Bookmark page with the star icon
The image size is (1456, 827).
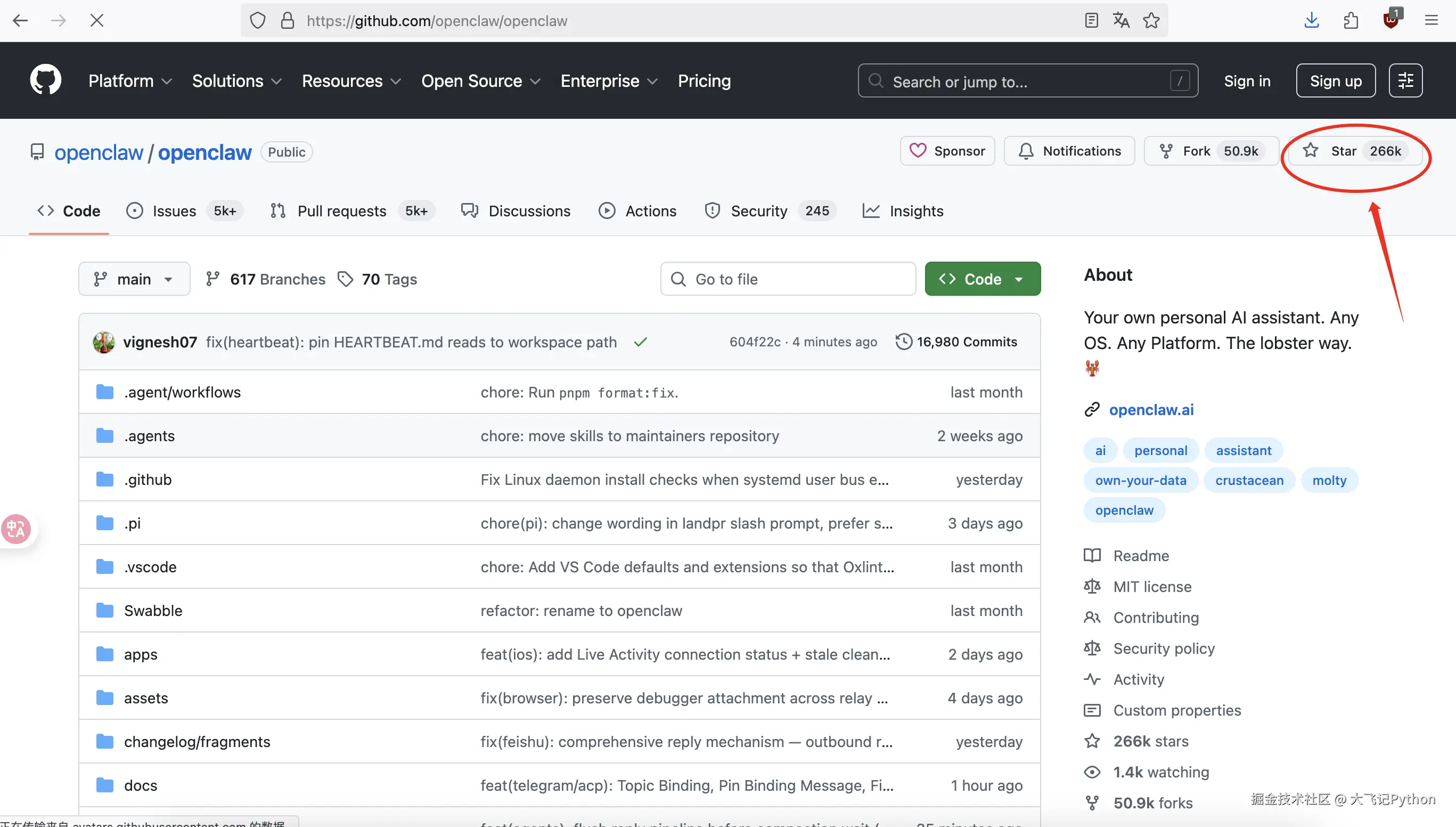point(1151,21)
